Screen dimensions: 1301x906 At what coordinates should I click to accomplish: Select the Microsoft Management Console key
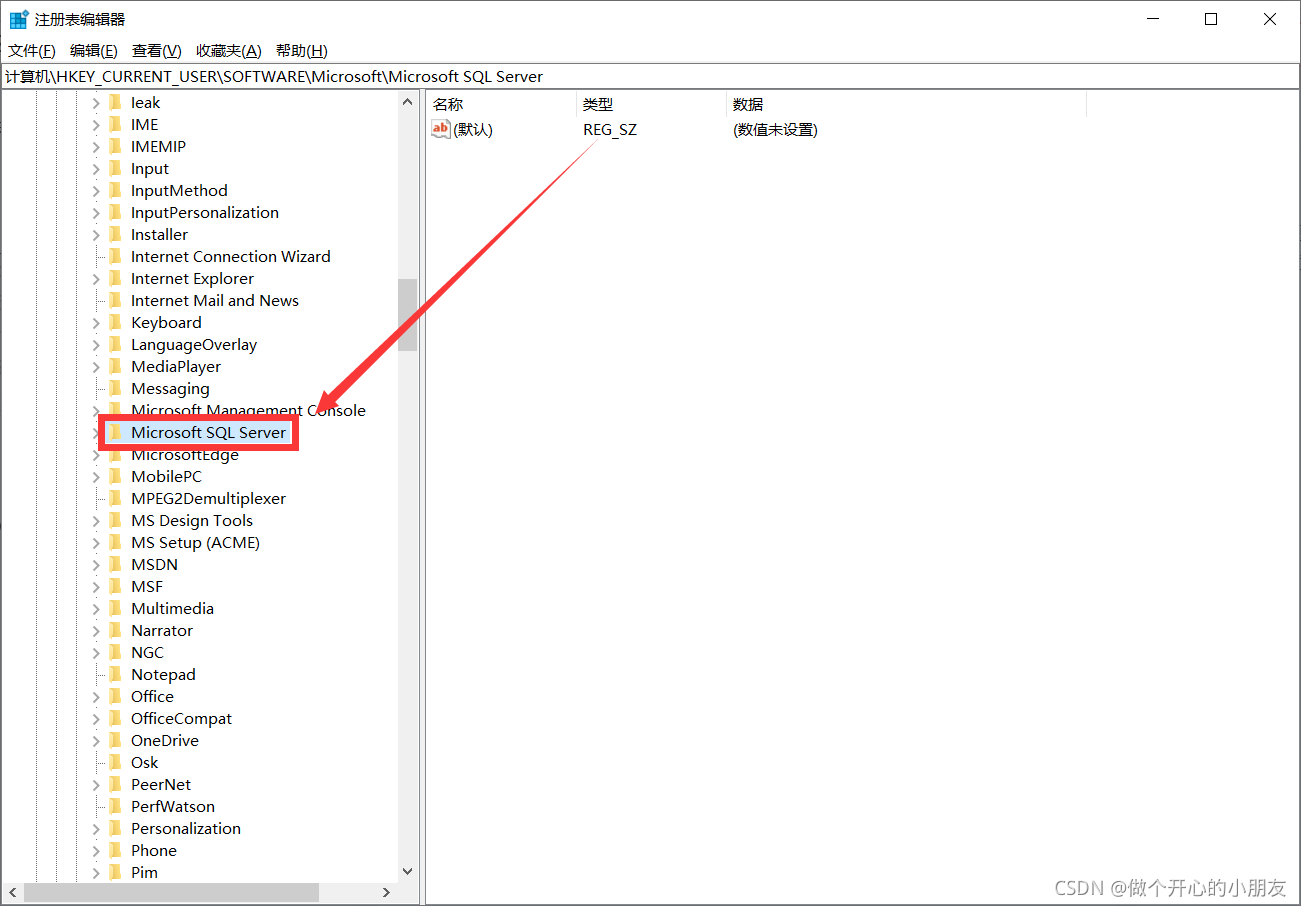(x=248, y=410)
